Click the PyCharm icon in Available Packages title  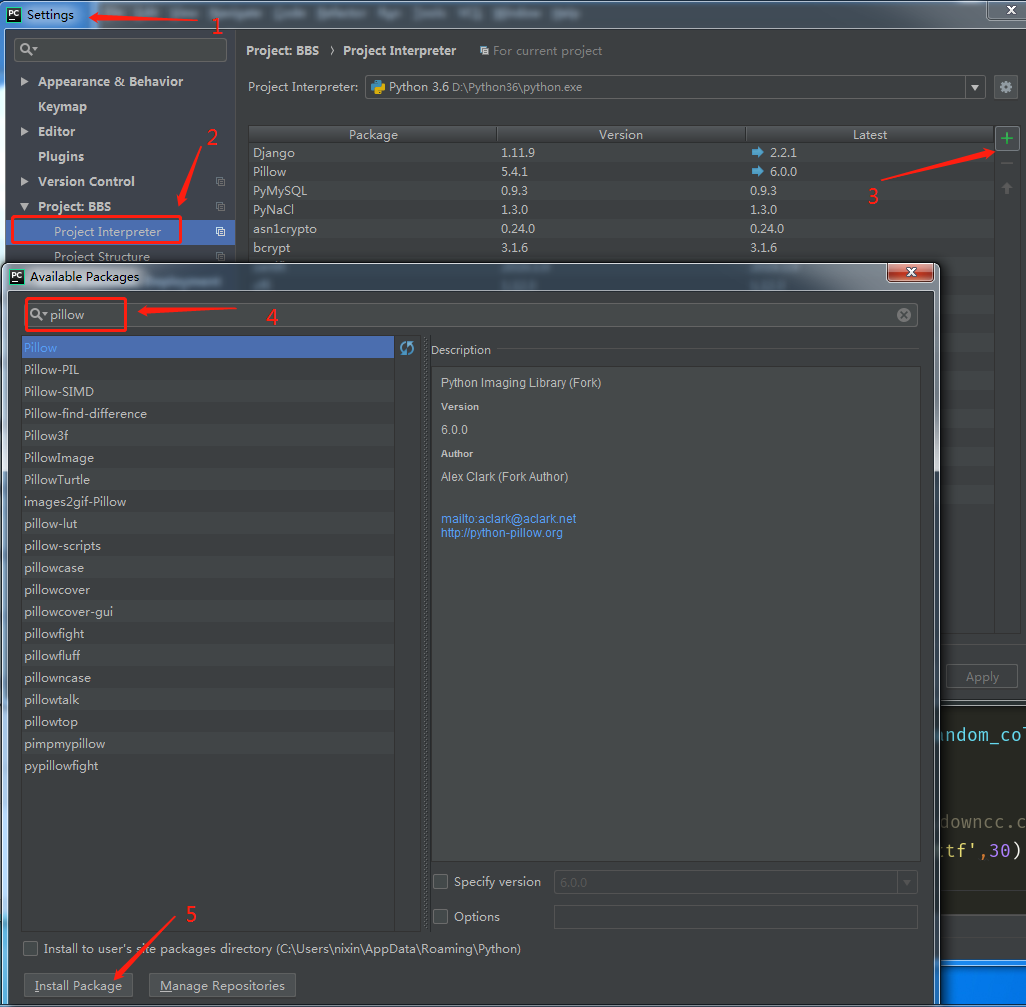point(17,277)
